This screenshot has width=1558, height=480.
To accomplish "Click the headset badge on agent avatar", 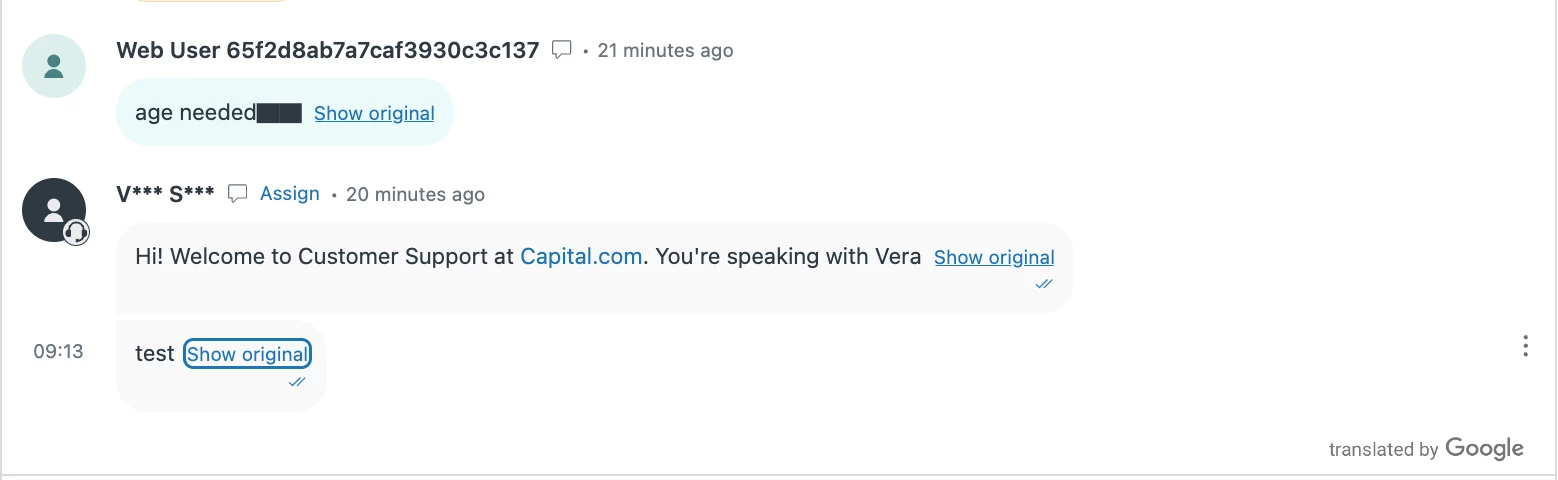I will pos(76,232).
